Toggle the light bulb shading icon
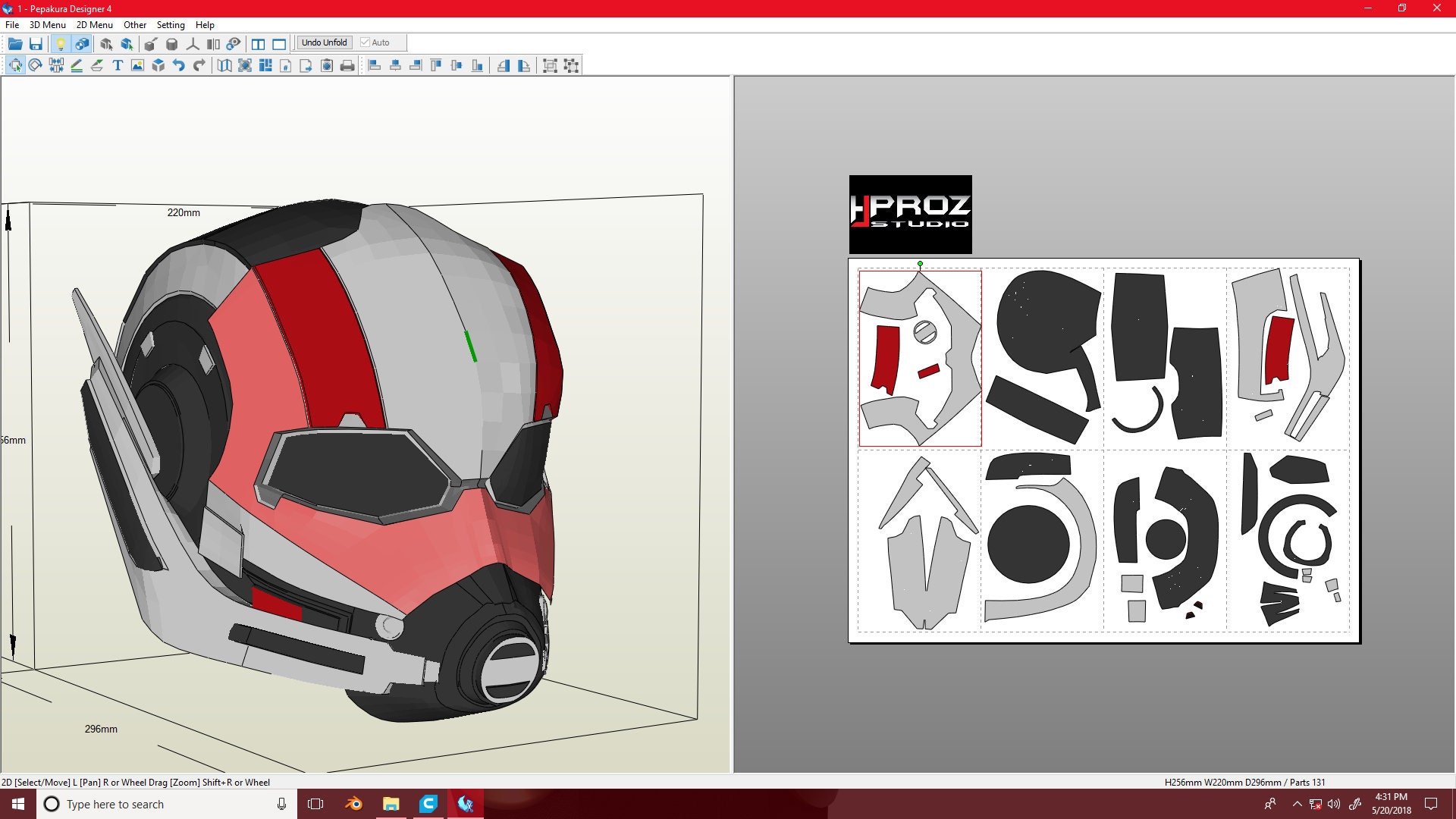Viewport: 1456px width, 819px height. [61, 43]
